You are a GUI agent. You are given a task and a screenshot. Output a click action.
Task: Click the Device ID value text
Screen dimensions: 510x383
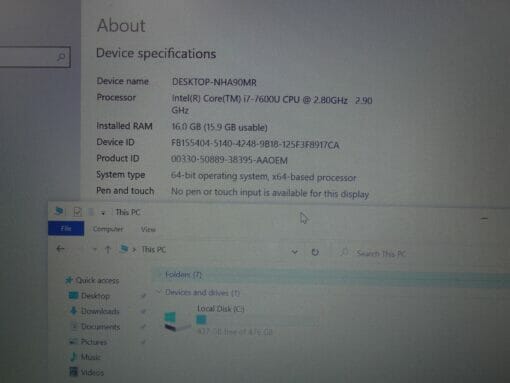(255, 144)
